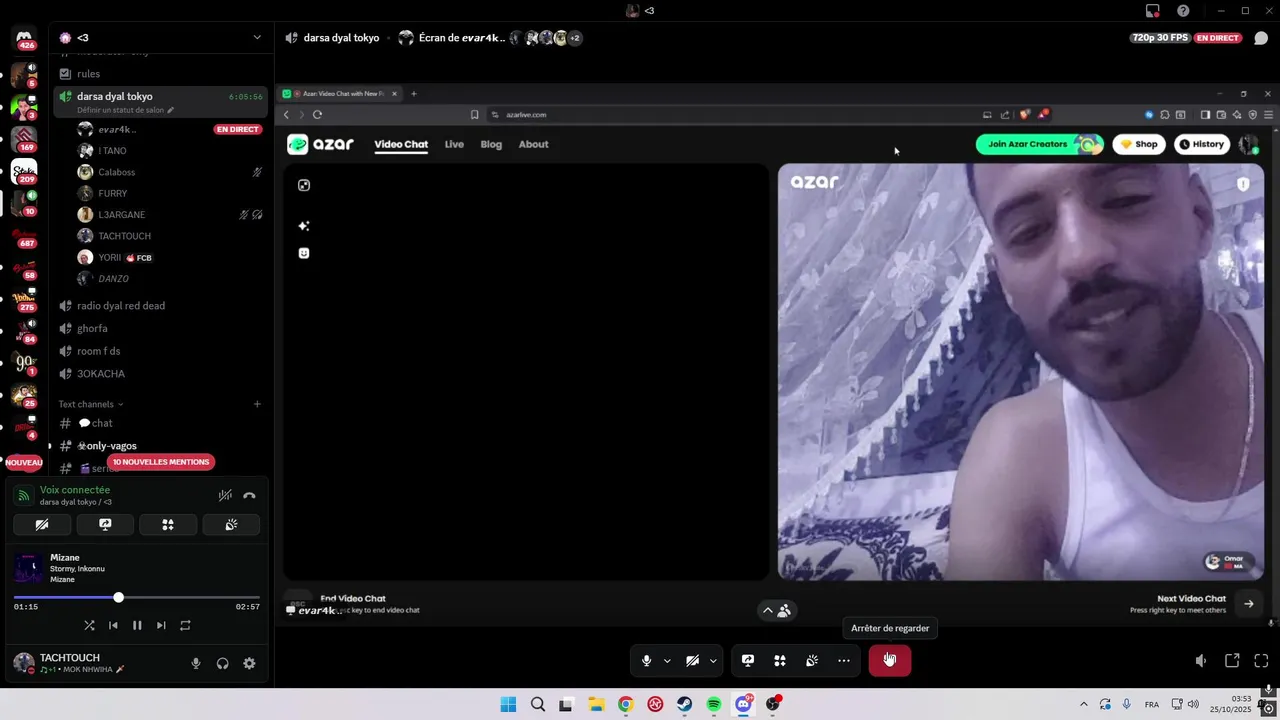The width and height of the screenshot is (1280, 720).
Task: Enter fullscreen stream view
Action: pos(1261,661)
